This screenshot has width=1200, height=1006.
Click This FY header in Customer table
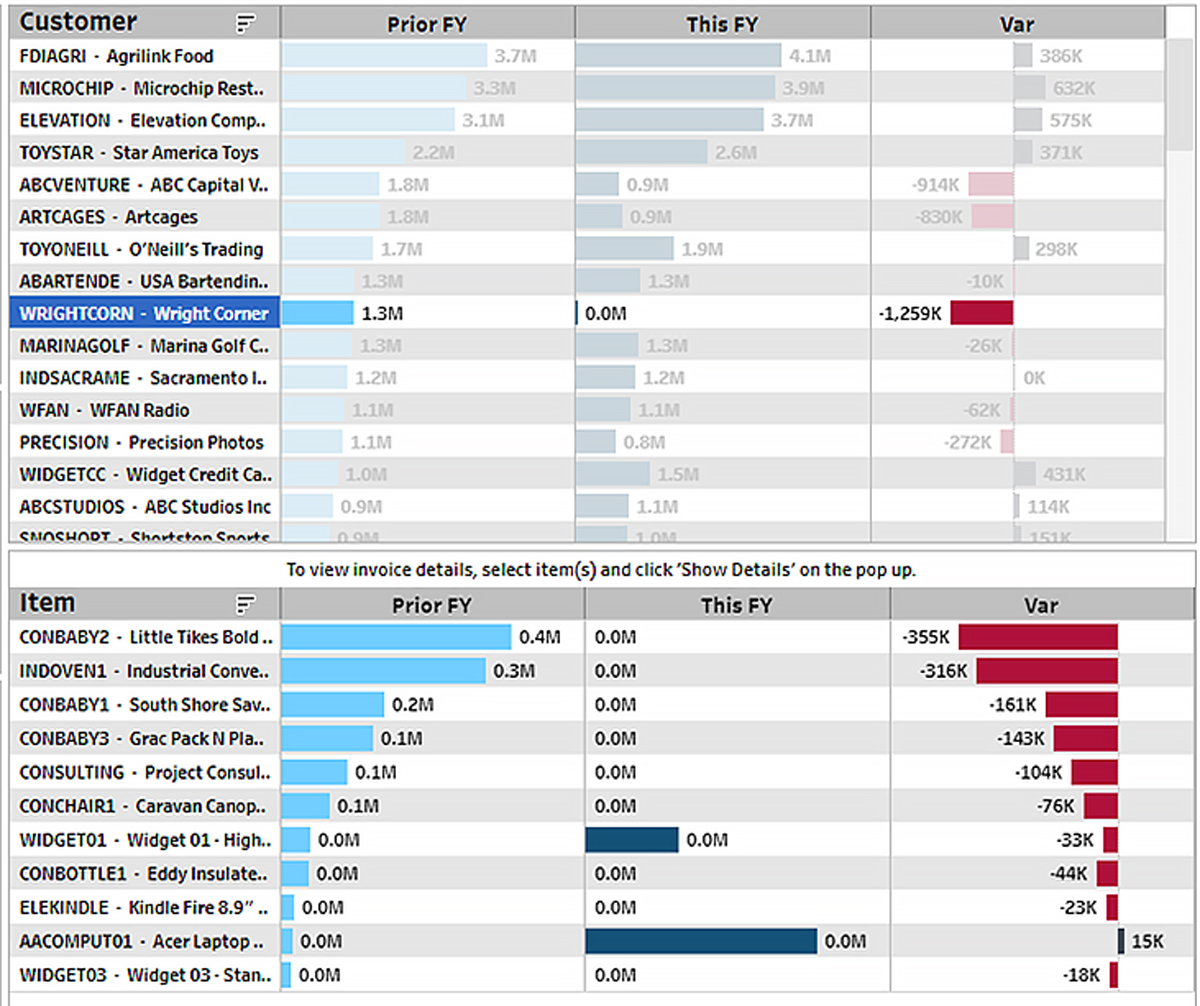(723, 24)
